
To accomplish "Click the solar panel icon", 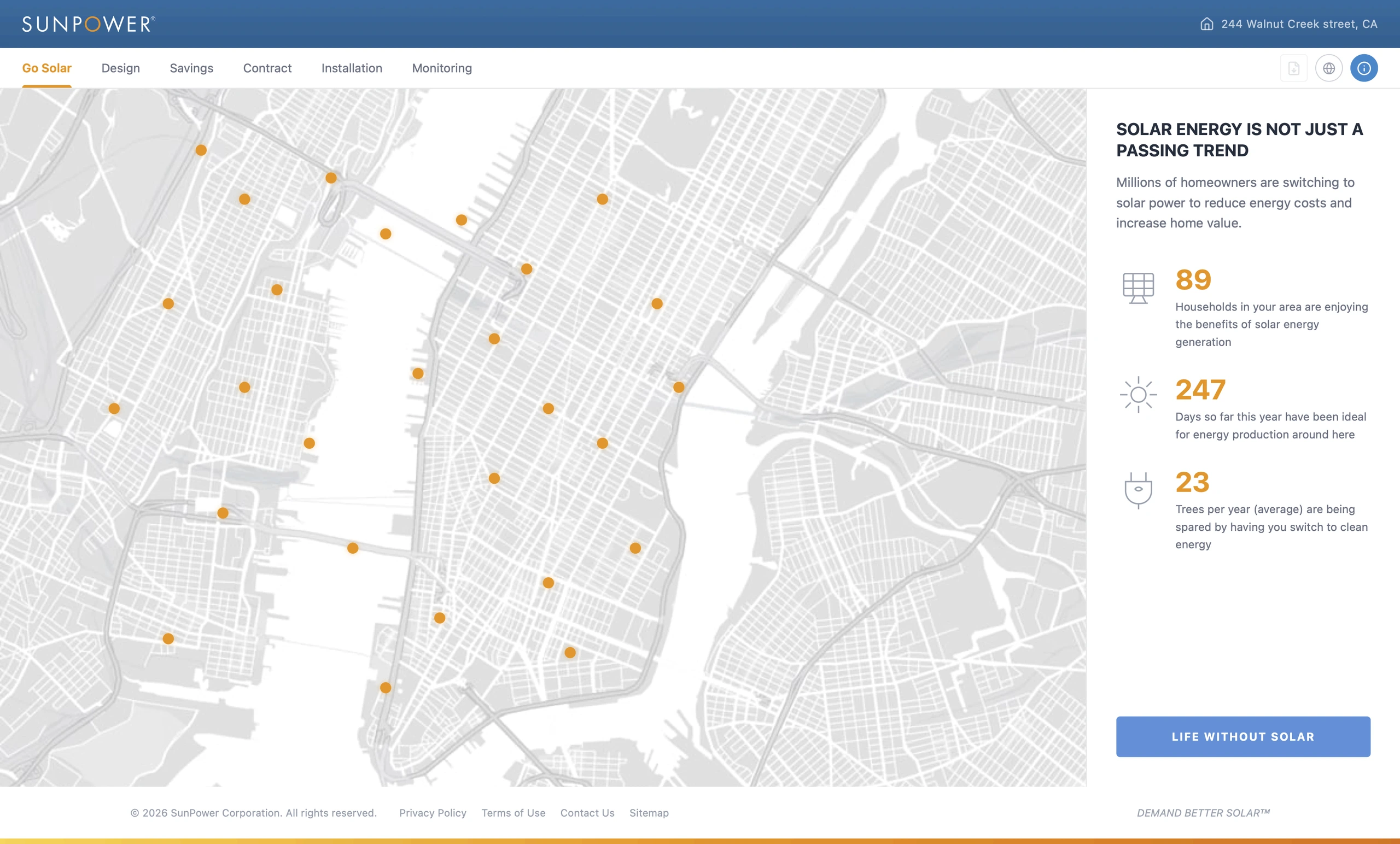I will [x=1138, y=288].
